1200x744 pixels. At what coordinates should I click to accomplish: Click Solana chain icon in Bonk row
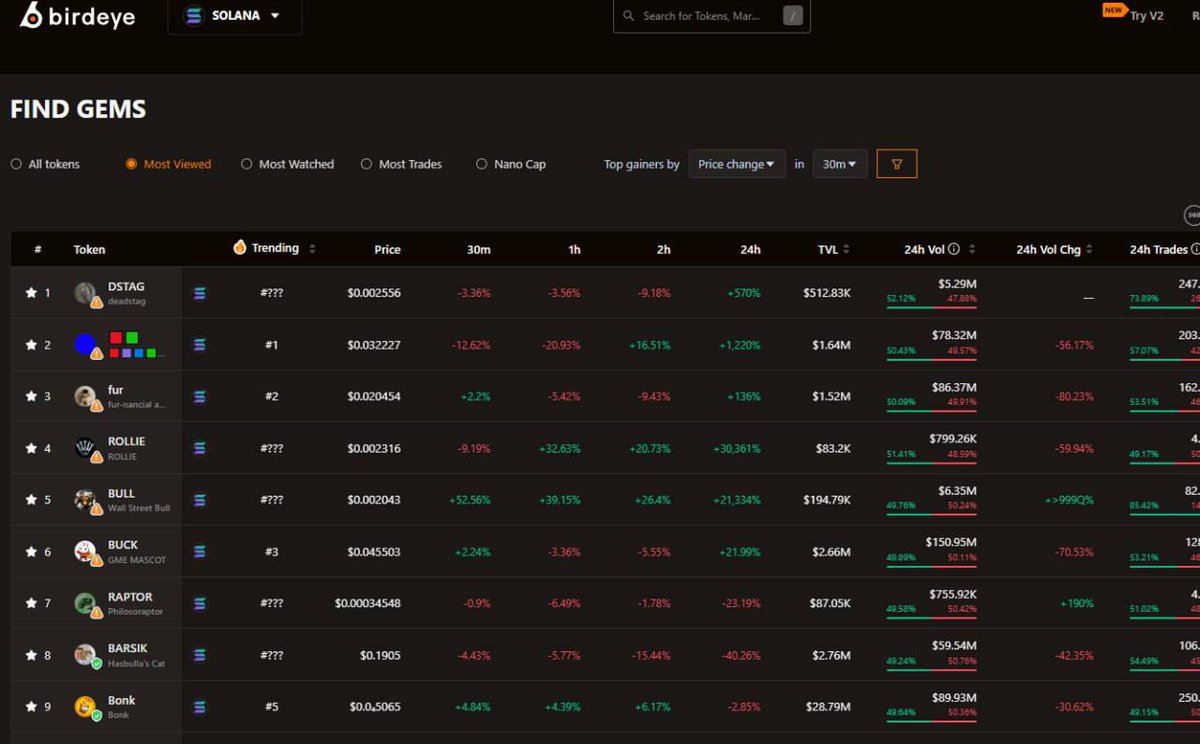click(199, 707)
